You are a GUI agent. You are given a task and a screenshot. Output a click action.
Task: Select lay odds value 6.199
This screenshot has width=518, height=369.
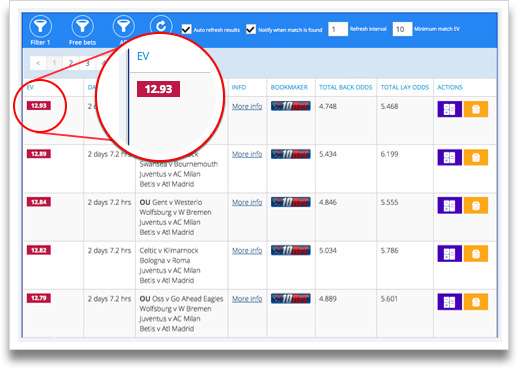tap(389, 154)
